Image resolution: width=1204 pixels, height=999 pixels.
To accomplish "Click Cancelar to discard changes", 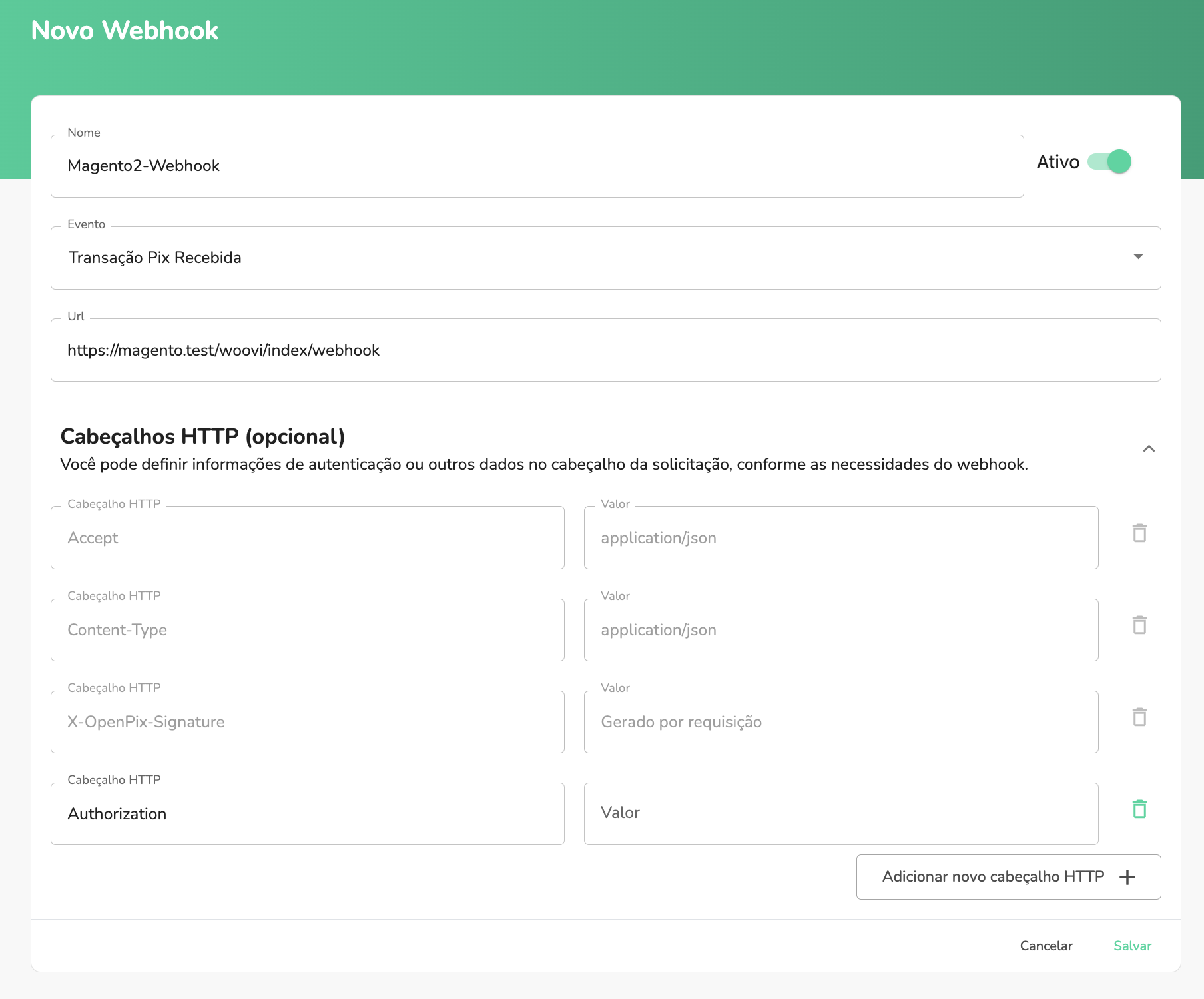I will point(1046,945).
